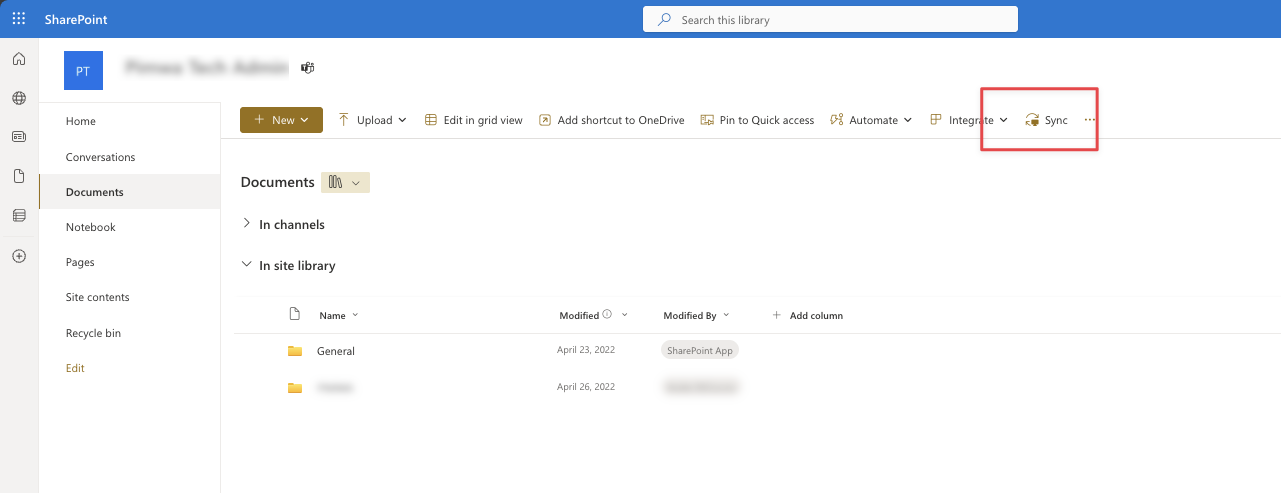Click the blurred site title
Viewport: 1281px width, 493px height.
coord(207,68)
